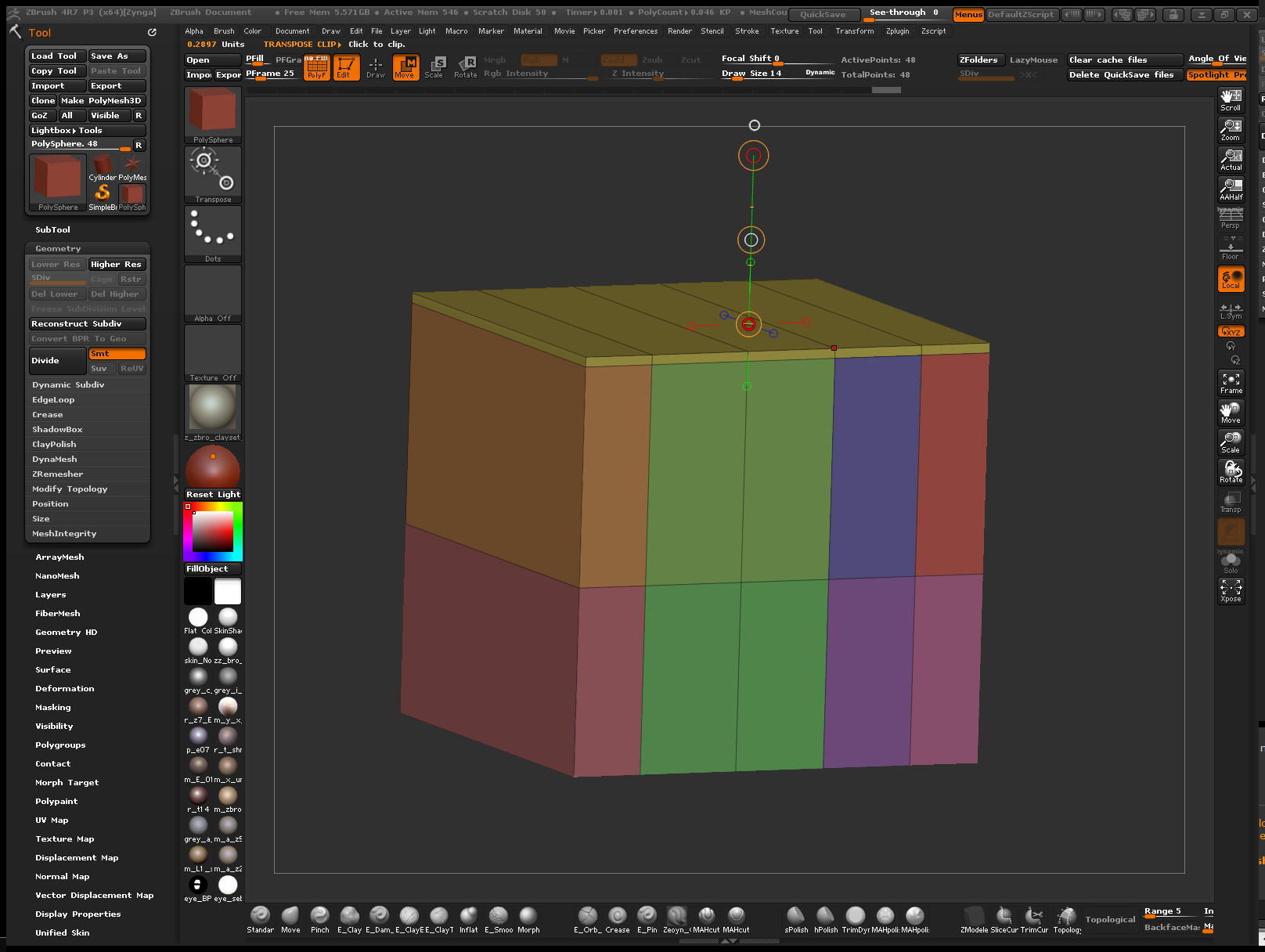Toggle Local symmetry button
This screenshot has height=952, width=1265.
[1231, 279]
